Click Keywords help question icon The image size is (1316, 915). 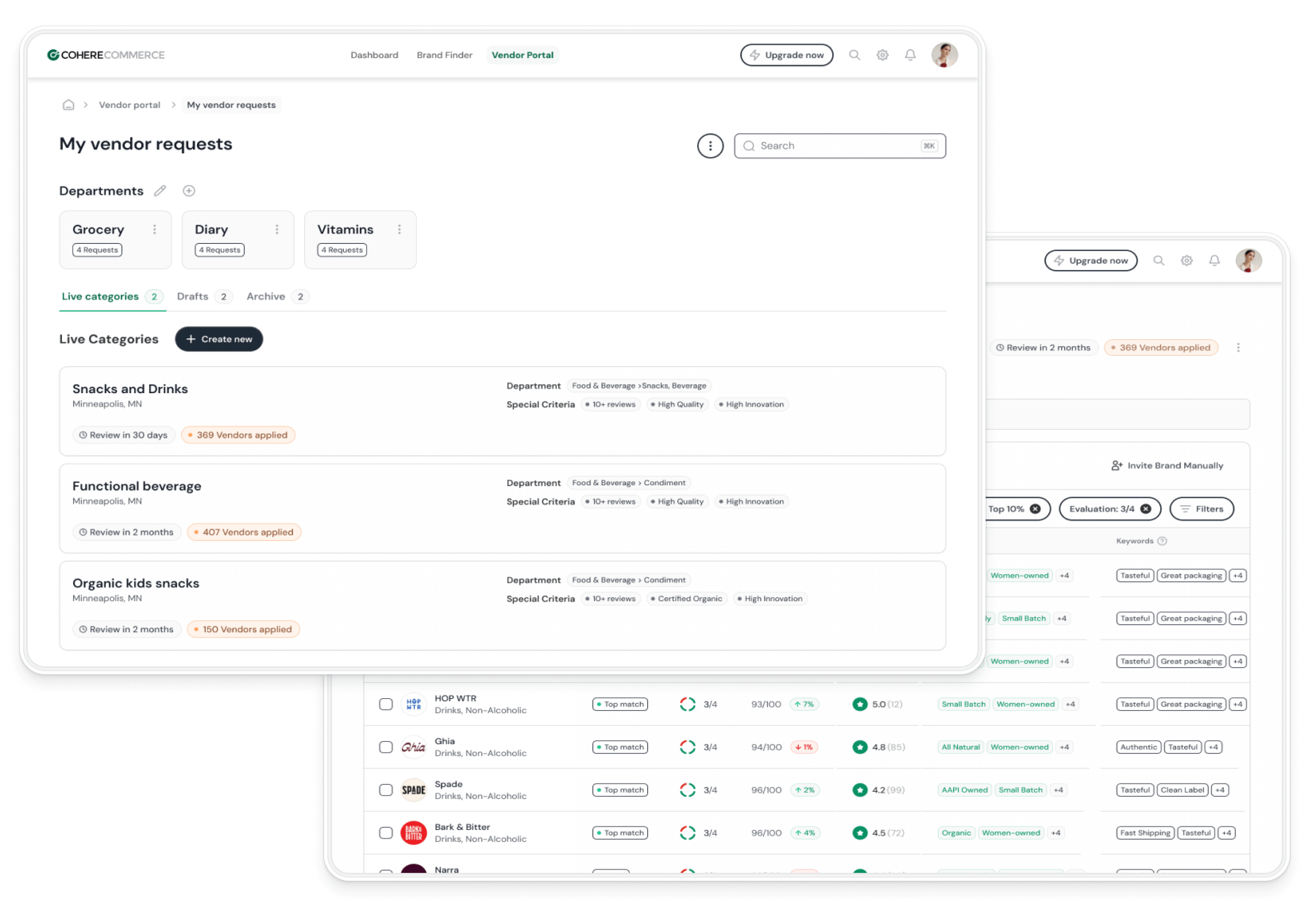1162,541
